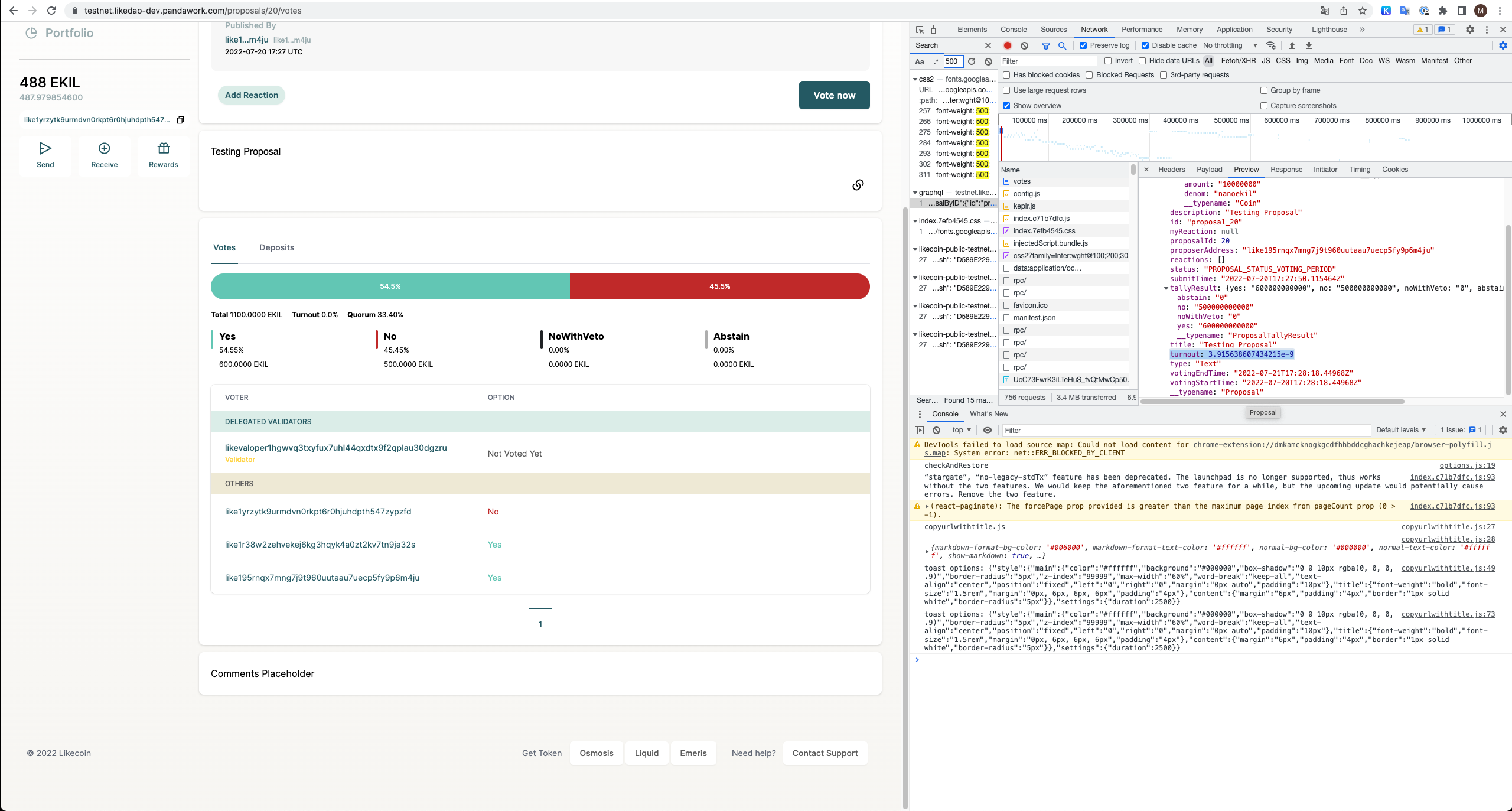Image resolution: width=1512 pixels, height=811 pixels.
Task: Check the Hide data URLs checkbox
Action: (1142, 61)
